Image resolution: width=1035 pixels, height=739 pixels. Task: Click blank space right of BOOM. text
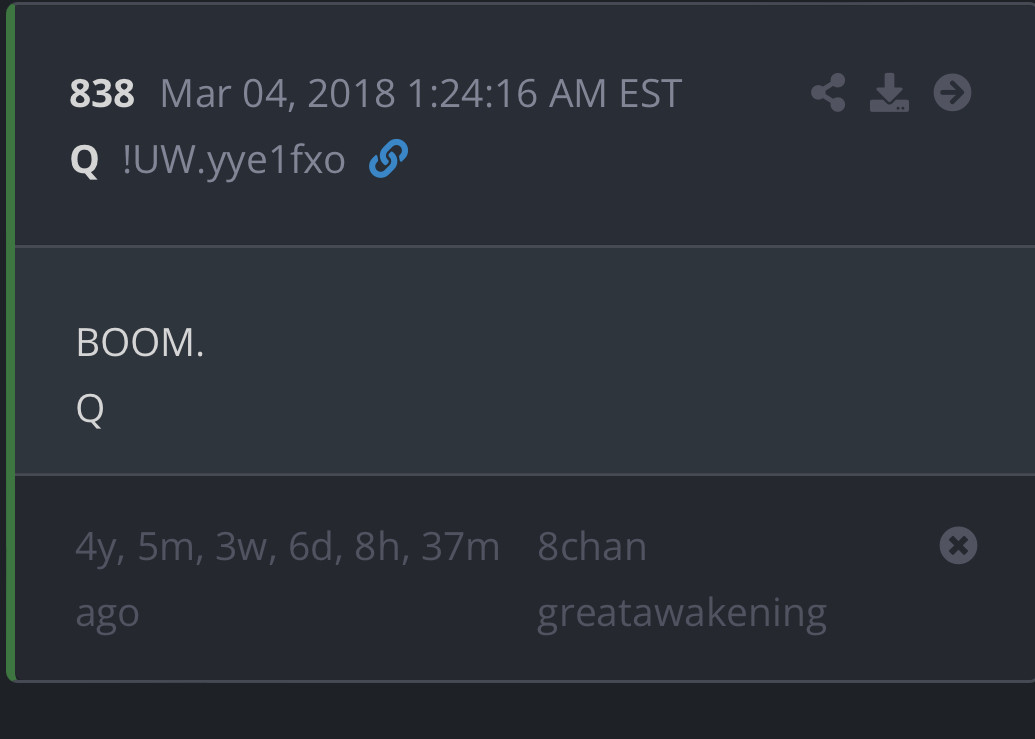[x=600, y=343]
